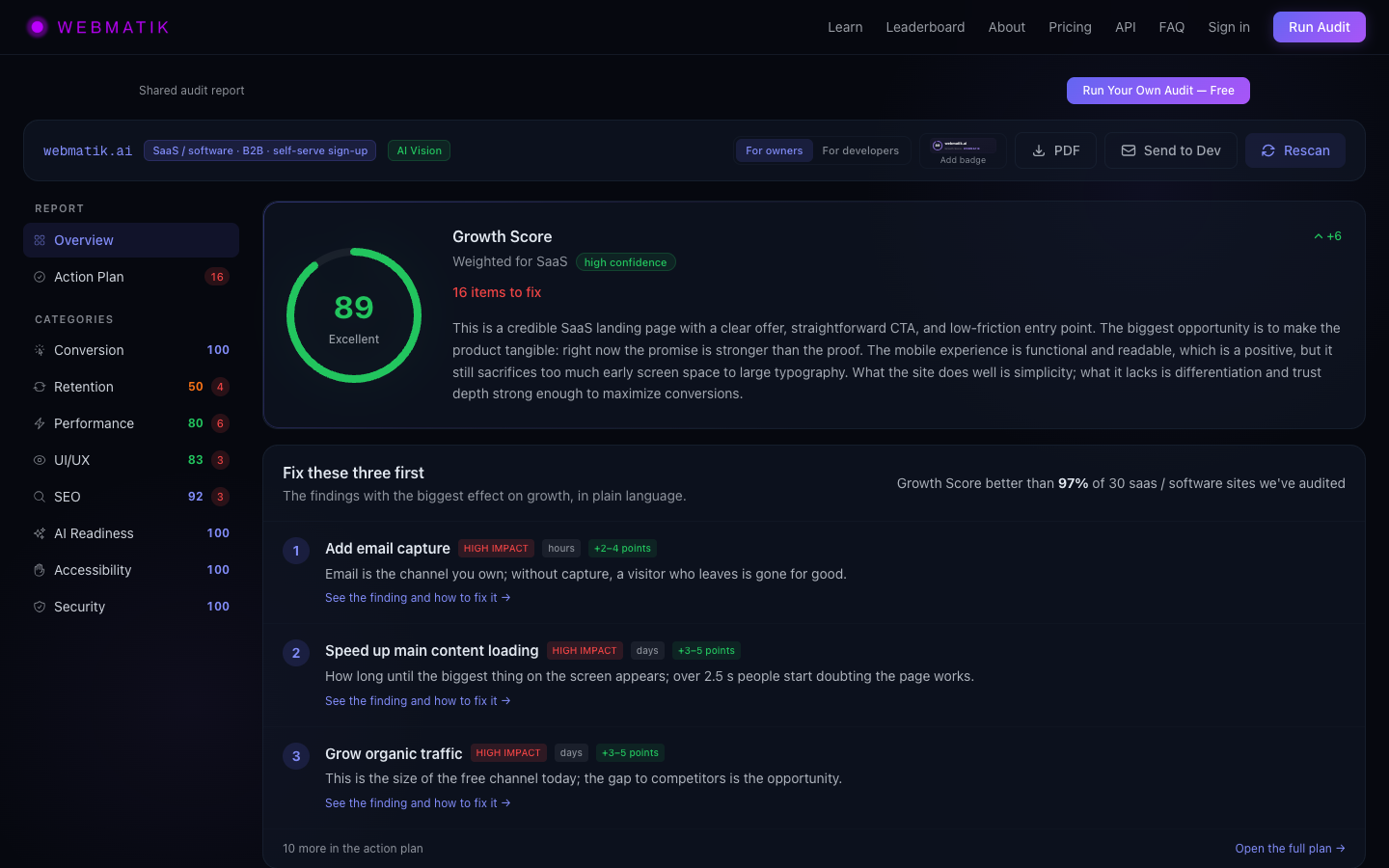The width and height of the screenshot is (1389, 868).
Task: Click the Rescan refresh icon
Action: pos(1268,150)
